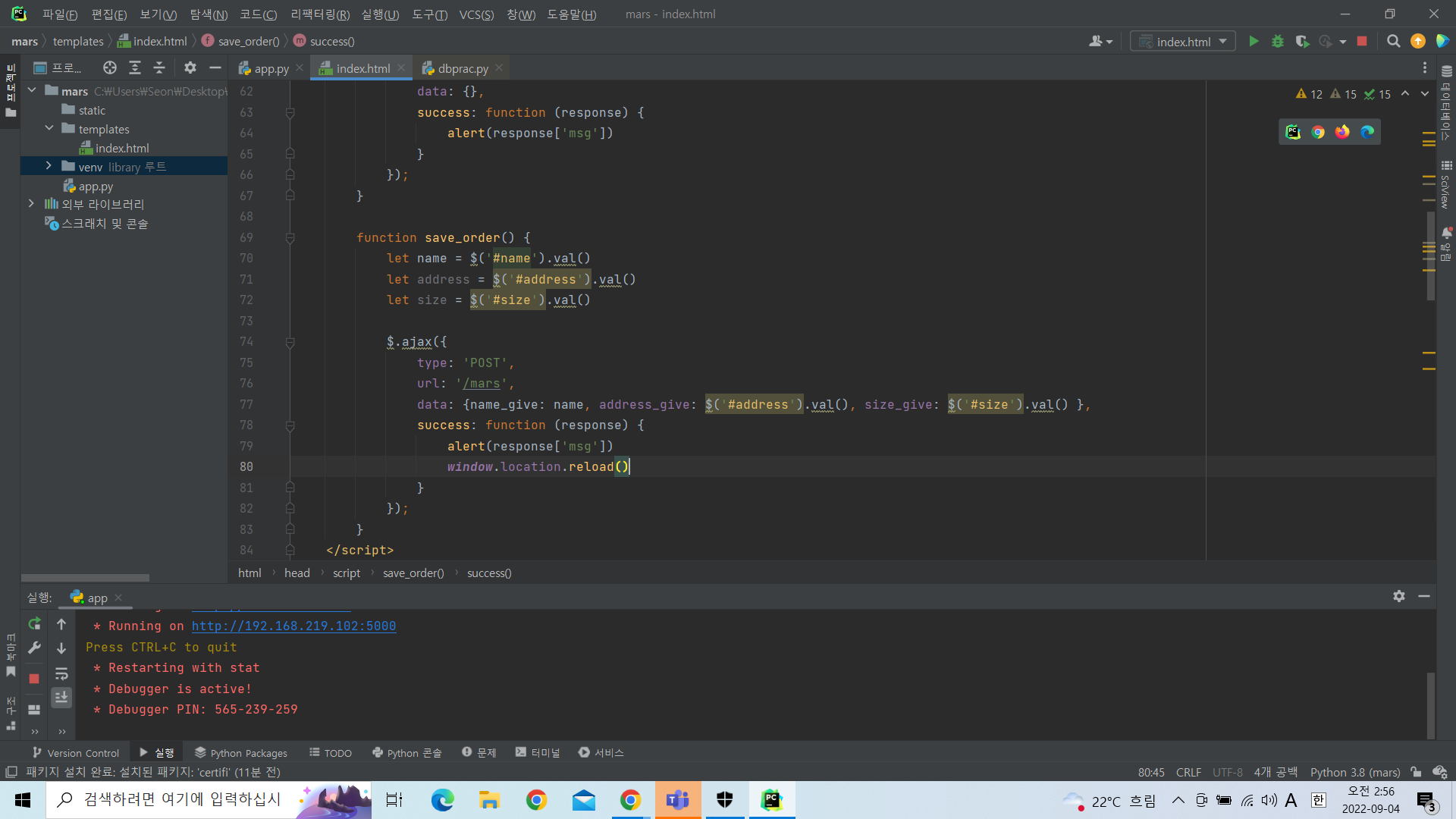Image resolution: width=1456 pixels, height=819 pixels.
Task: Close the index.html editor tab
Action: [401, 68]
